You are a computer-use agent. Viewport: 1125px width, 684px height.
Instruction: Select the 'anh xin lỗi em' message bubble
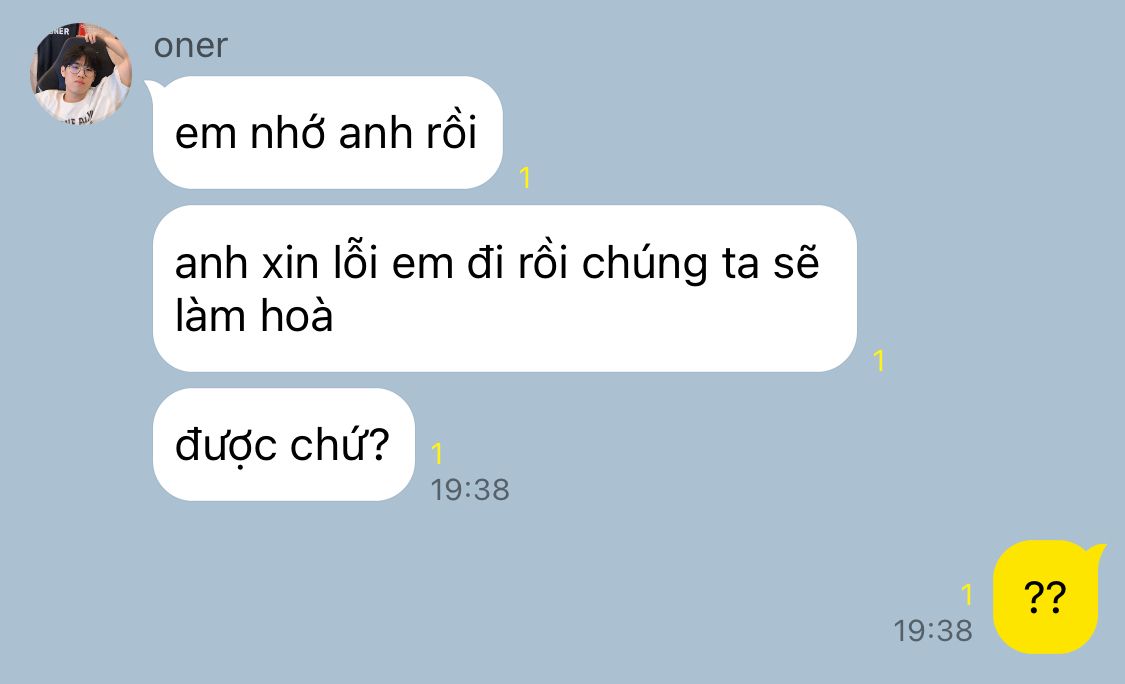pos(504,289)
